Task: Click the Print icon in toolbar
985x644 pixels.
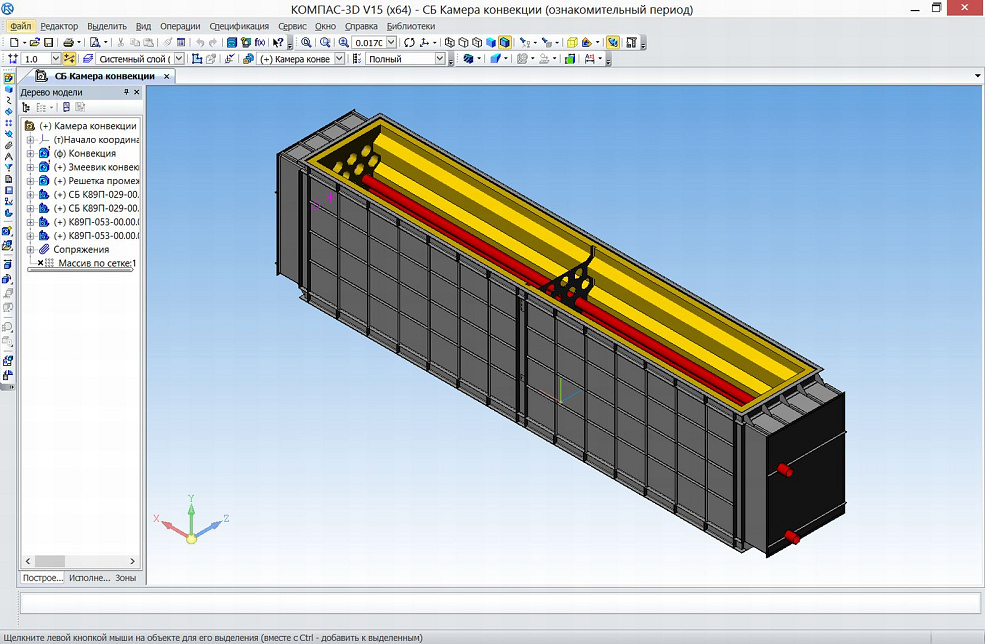Action: click(67, 43)
